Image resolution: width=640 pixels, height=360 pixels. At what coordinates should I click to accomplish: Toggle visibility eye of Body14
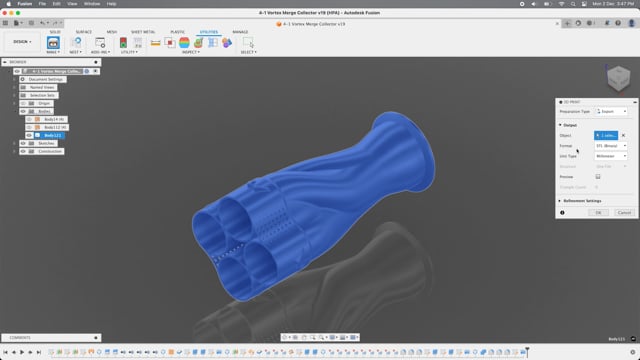(x=29, y=119)
